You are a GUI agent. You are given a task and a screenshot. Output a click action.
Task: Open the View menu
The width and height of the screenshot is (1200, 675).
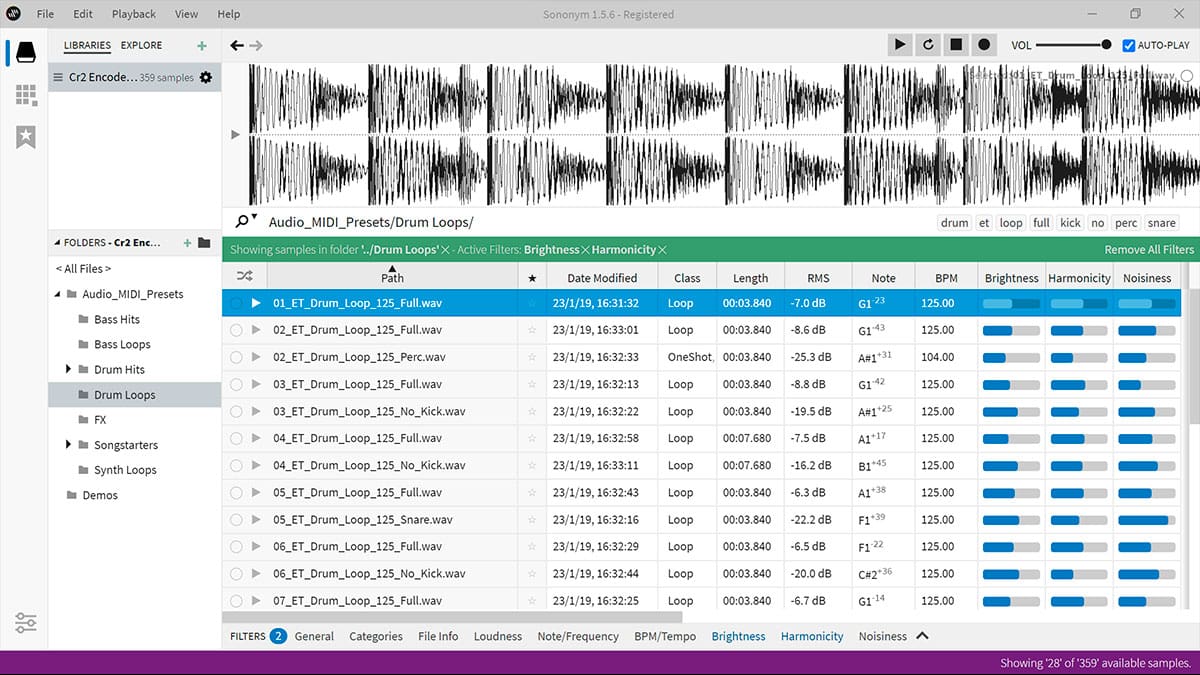(186, 14)
